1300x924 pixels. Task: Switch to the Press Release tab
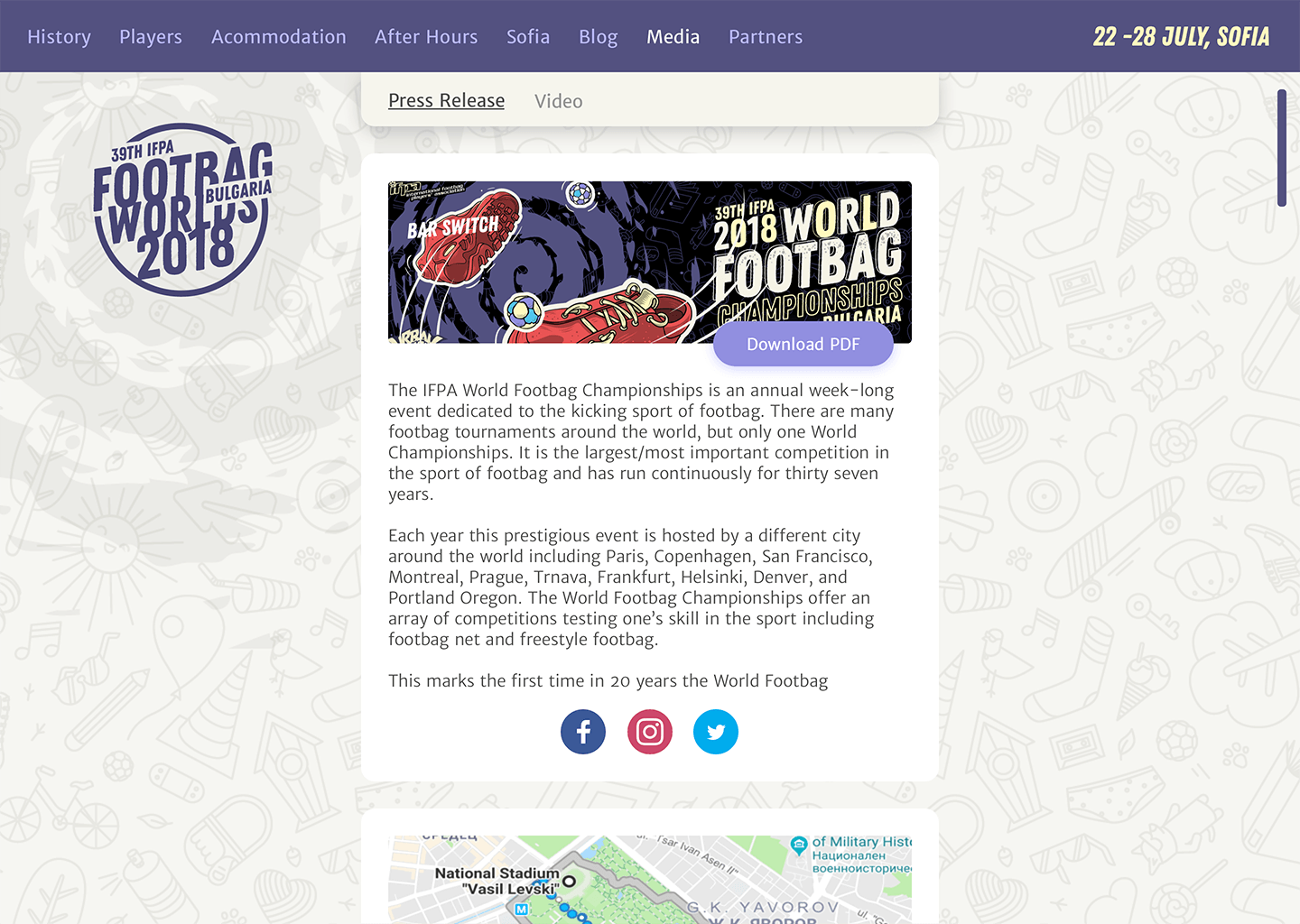tap(446, 101)
